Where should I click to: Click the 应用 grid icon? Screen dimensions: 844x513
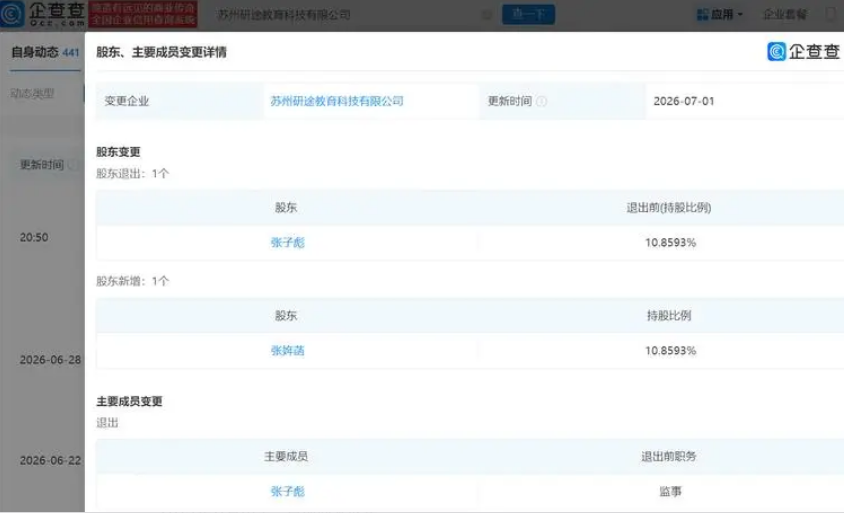702,15
